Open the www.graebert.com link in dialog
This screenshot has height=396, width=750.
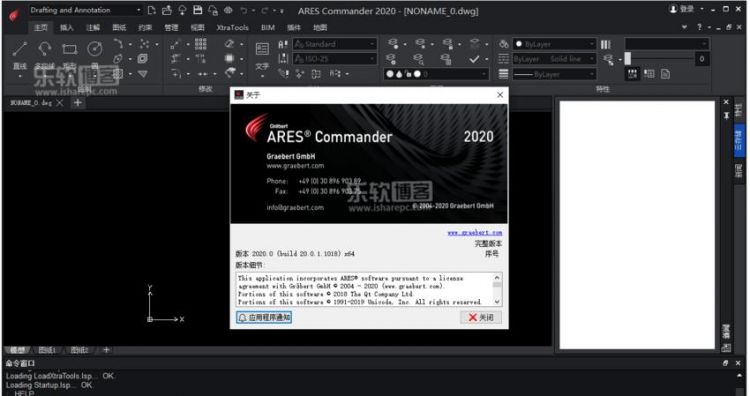[x=474, y=232]
